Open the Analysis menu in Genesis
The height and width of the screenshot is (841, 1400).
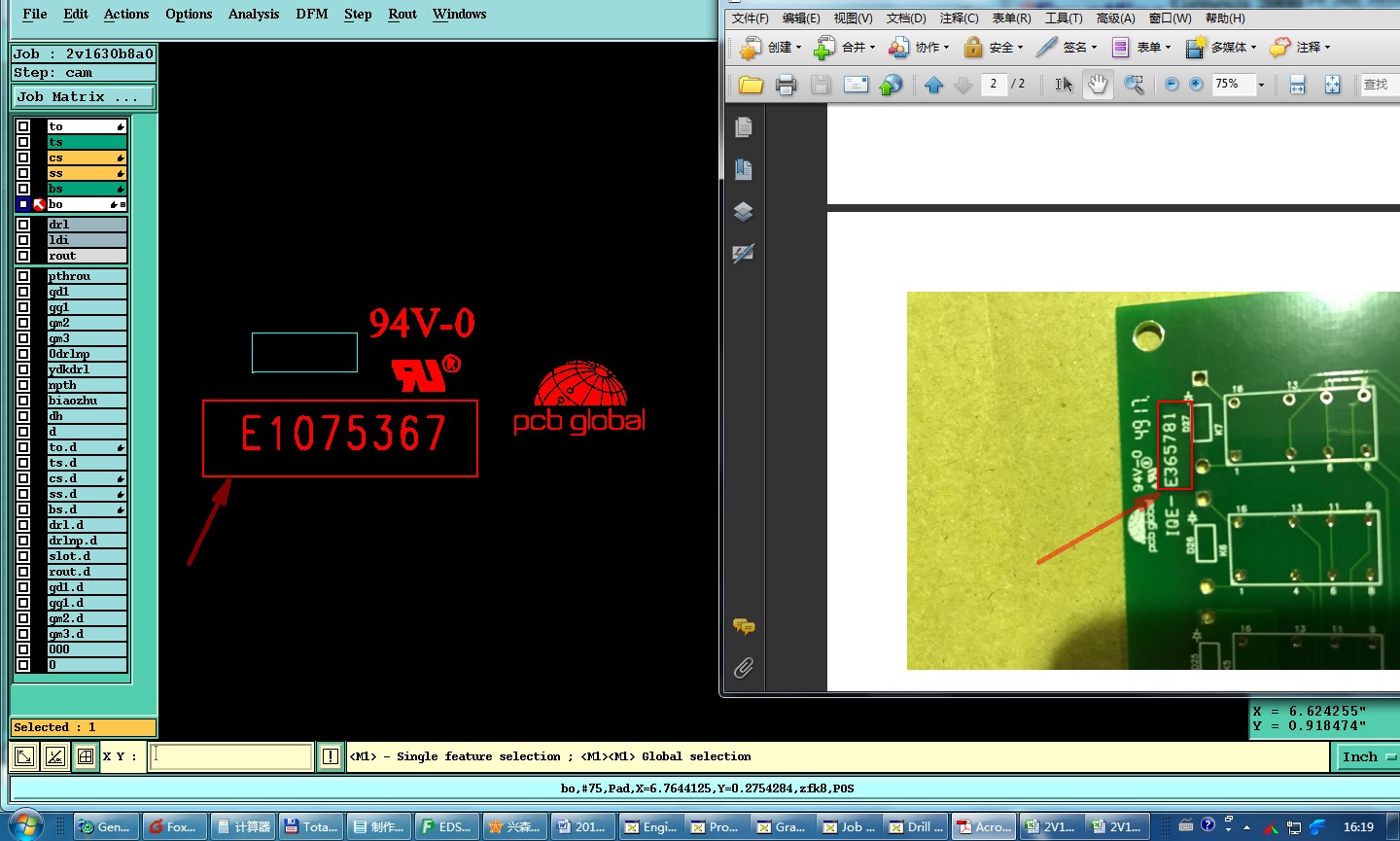(254, 14)
